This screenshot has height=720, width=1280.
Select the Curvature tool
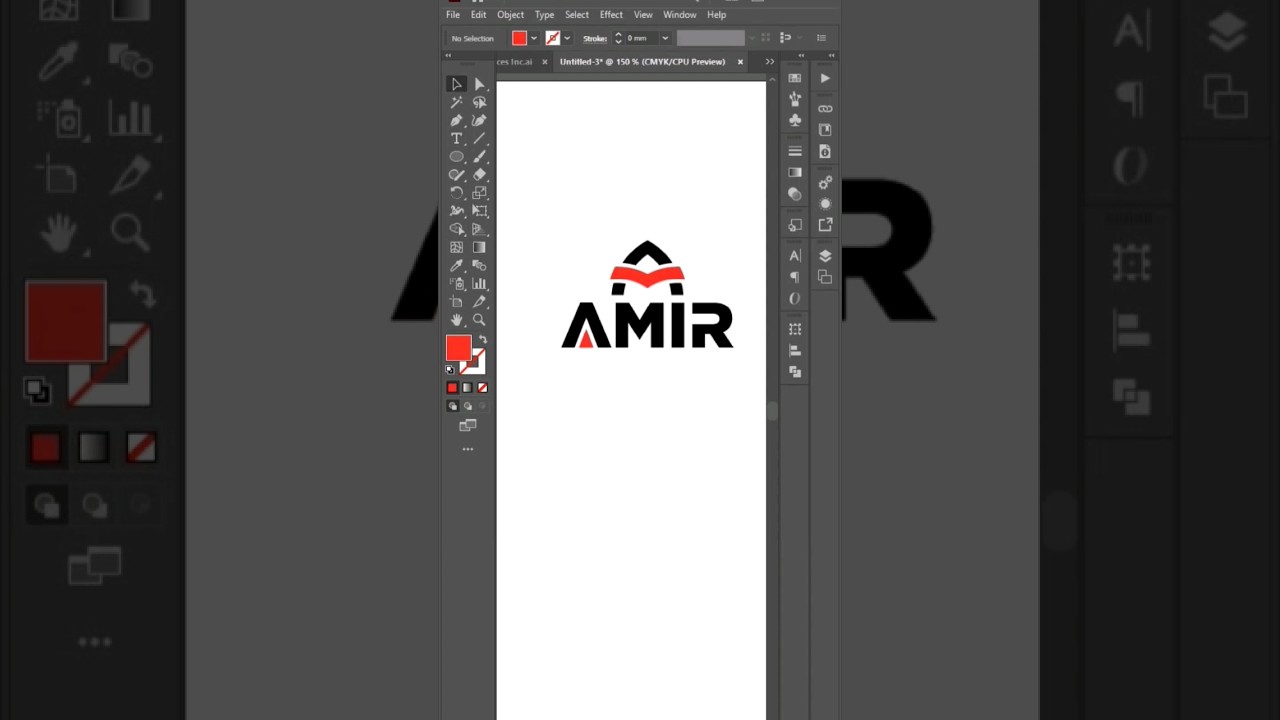479,120
